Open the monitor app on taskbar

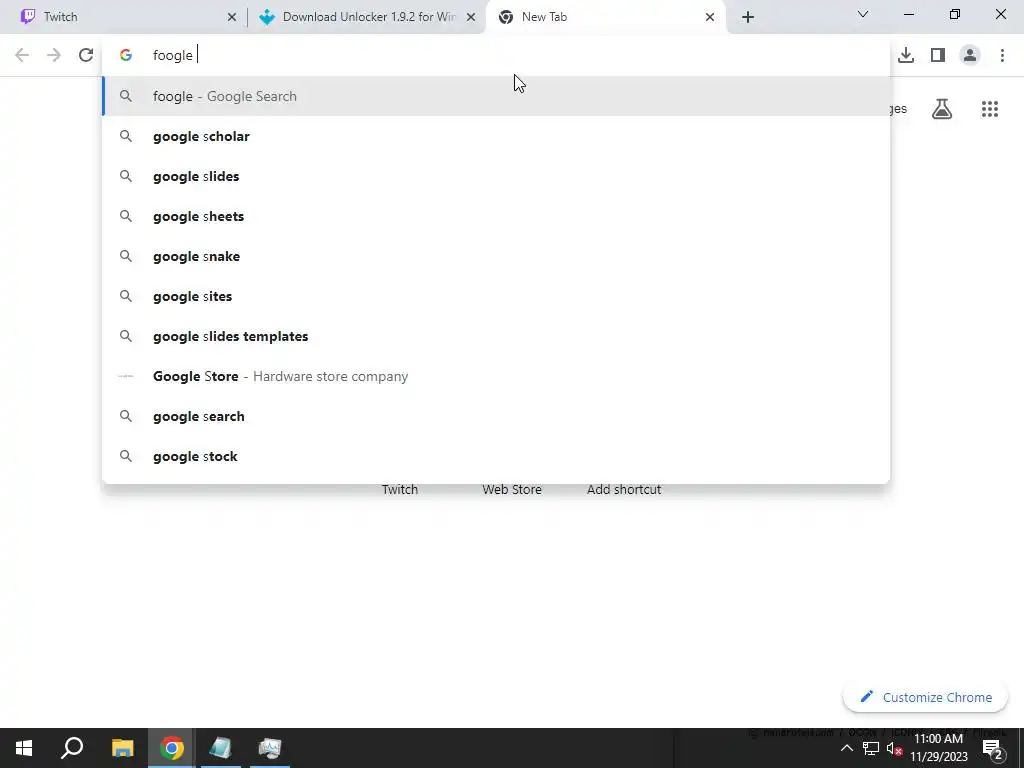point(270,748)
